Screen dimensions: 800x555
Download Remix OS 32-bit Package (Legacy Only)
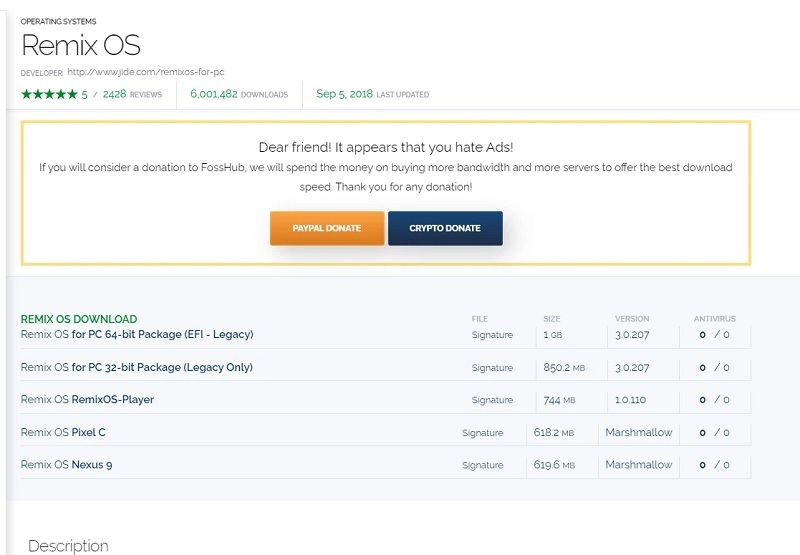pos(136,367)
